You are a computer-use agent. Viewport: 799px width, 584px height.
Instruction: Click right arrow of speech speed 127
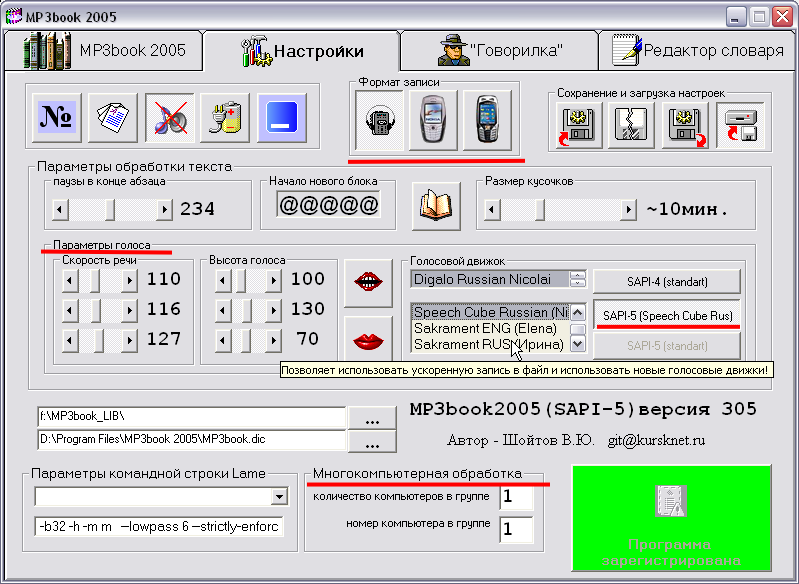coord(129,340)
